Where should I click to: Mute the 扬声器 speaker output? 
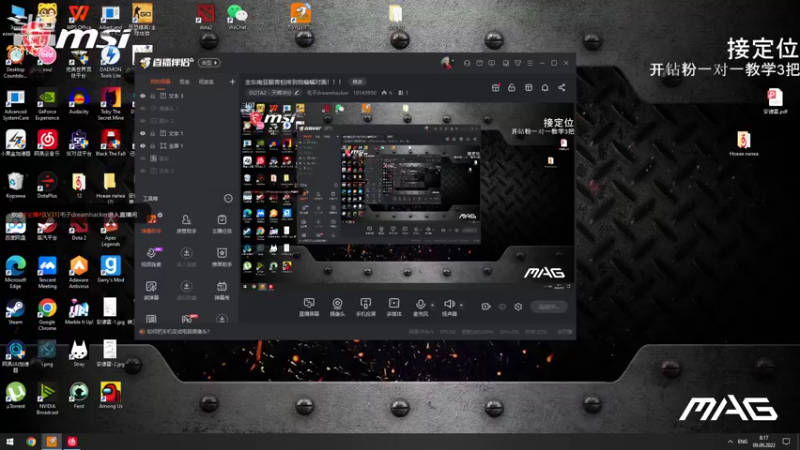pyautogui.click(x=449, y=307)
